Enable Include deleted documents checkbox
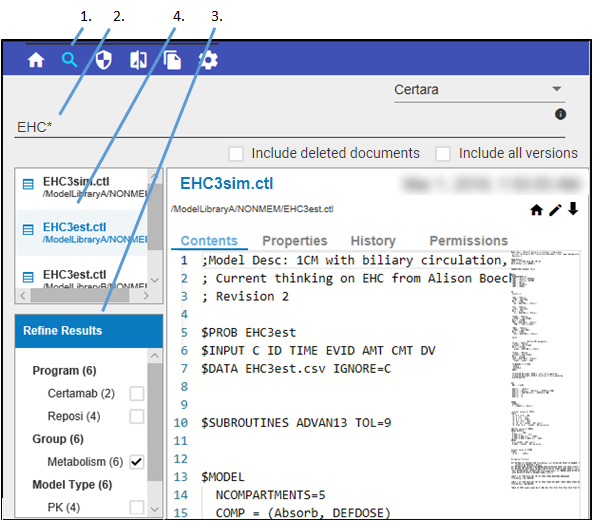This screenshot has width=593, height=521. pos(236,154)
